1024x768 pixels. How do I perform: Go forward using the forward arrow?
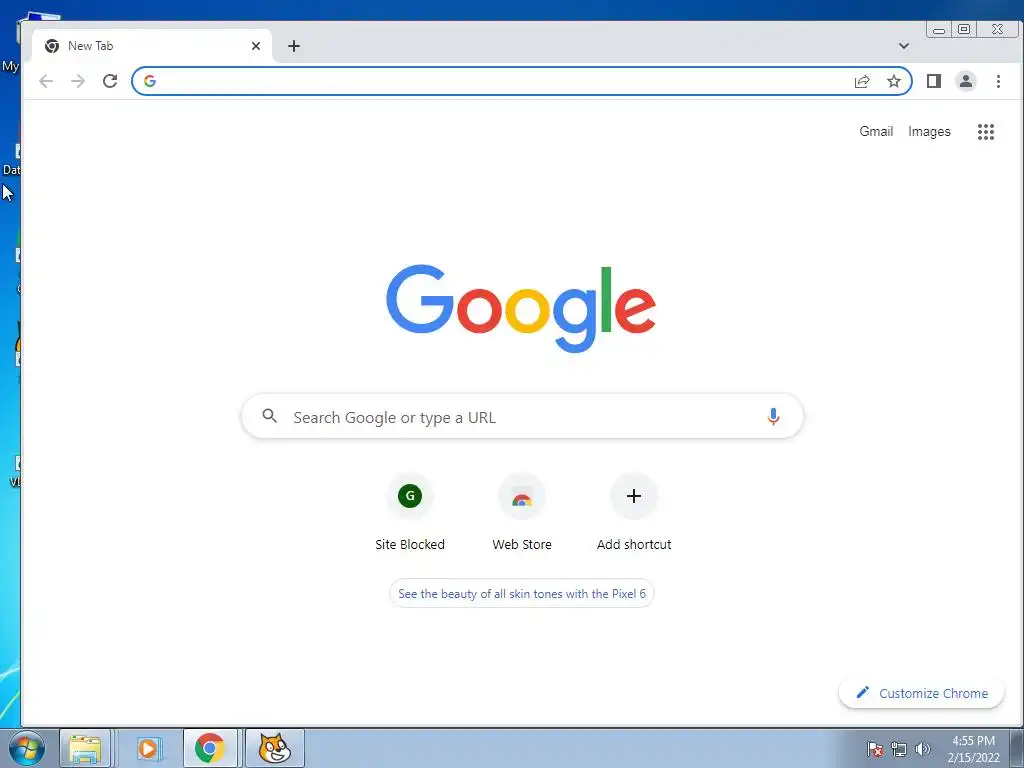[x=78, y=81]
